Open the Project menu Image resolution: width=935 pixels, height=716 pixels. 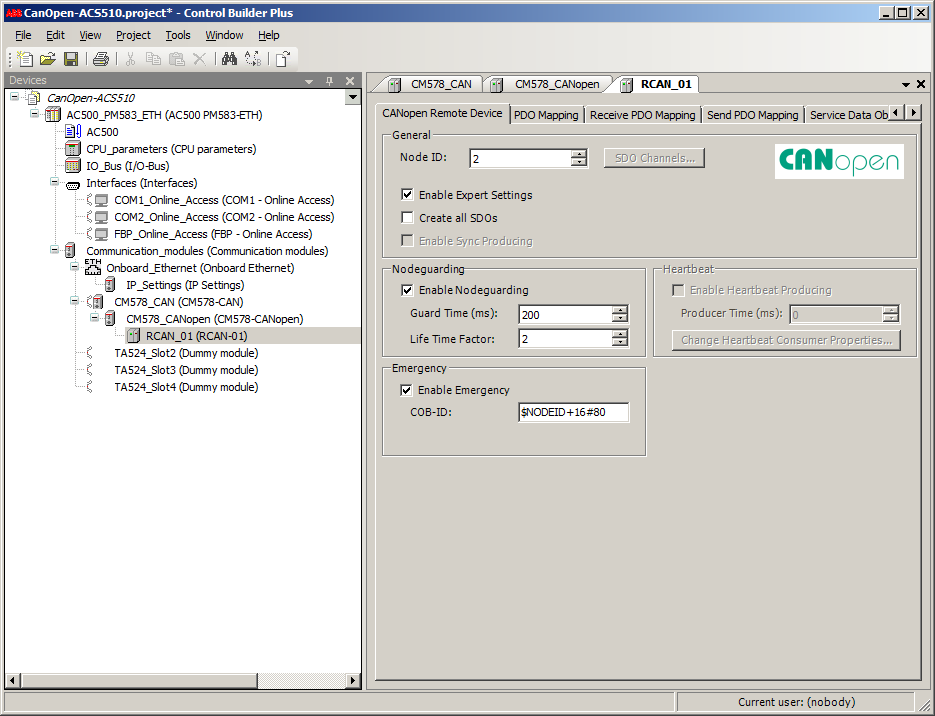point(133,35)
